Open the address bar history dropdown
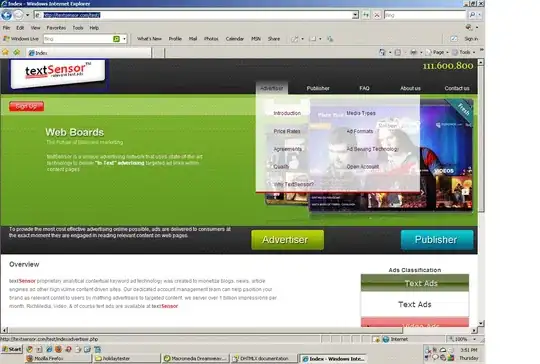540x364 pixels. (355, 15)
